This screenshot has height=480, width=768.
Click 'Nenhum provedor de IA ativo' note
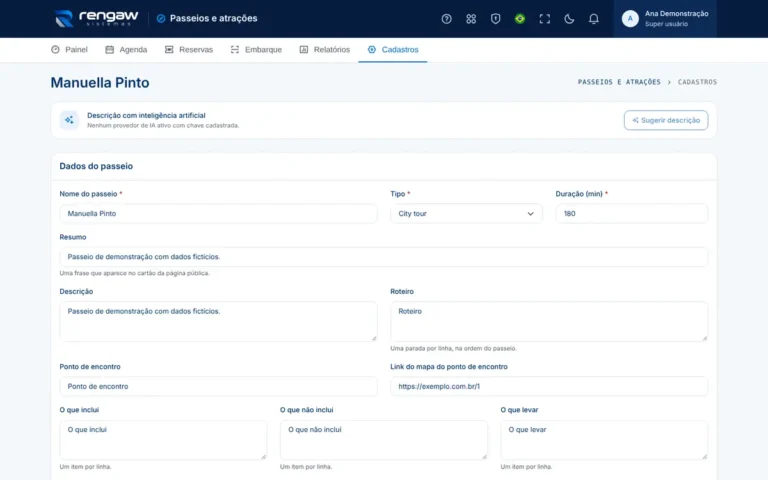[163, 125]
